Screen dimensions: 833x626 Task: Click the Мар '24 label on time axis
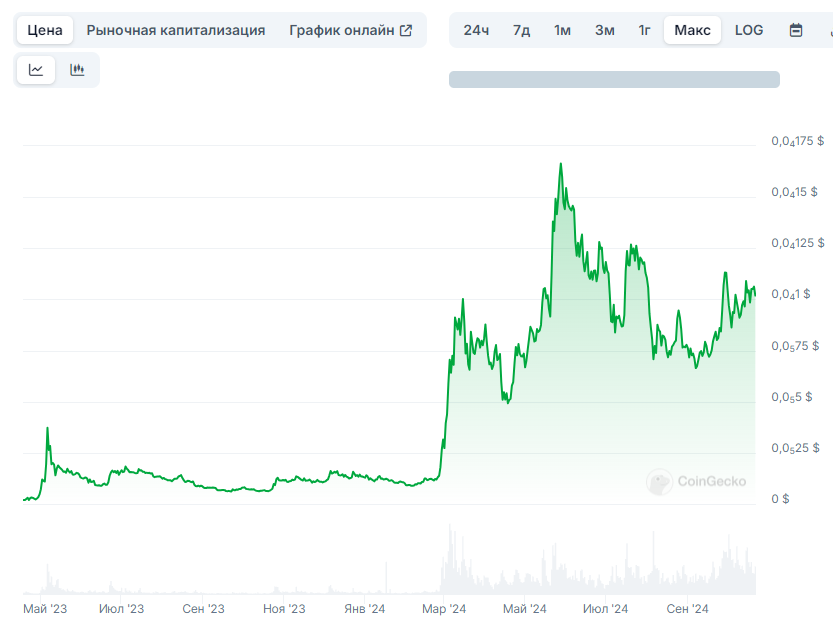(444, 609)
